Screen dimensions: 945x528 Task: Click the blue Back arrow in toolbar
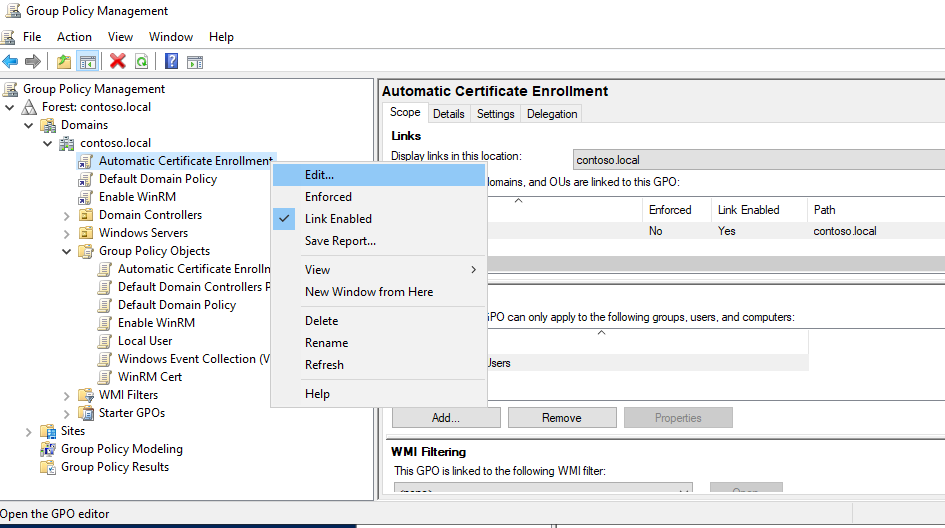tap(10, 62)
